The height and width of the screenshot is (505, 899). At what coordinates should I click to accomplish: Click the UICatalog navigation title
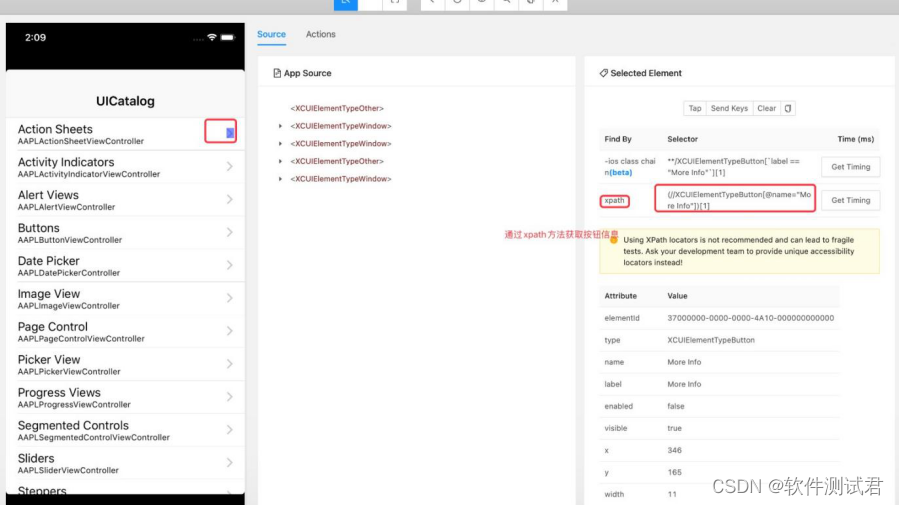point(125,101)
